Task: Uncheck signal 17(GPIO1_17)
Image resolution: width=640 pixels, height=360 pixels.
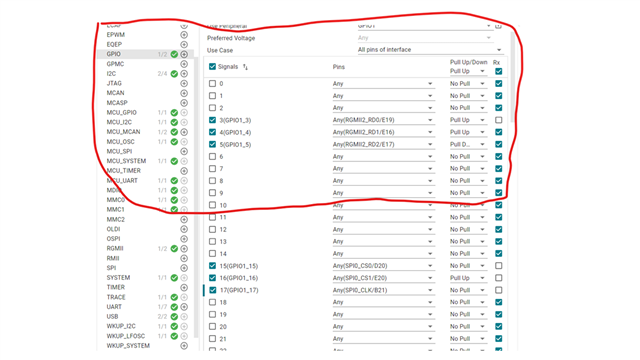Action: point(212,290)
